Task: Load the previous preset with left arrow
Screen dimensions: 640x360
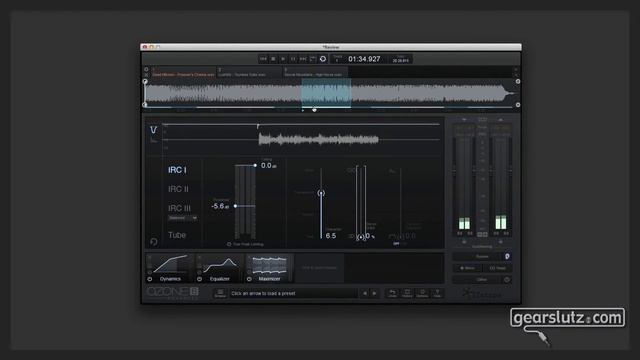Action: (364, 293)
